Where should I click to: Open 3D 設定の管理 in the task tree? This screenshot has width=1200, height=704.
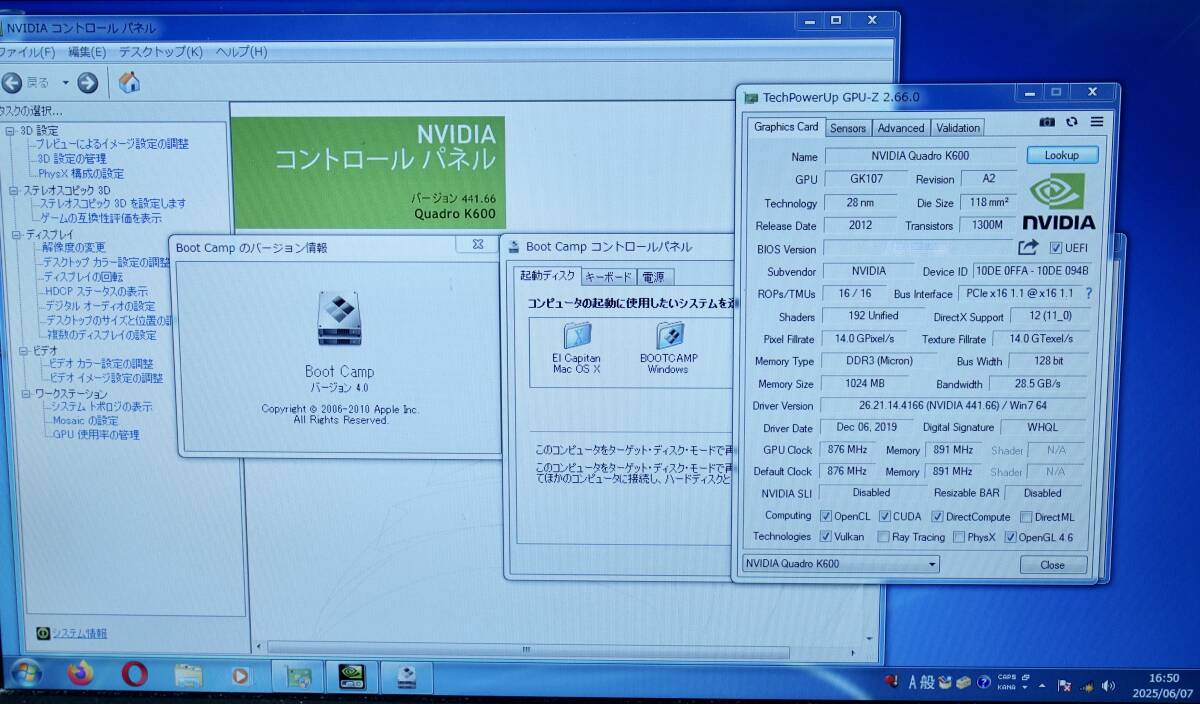click(71, 158)
